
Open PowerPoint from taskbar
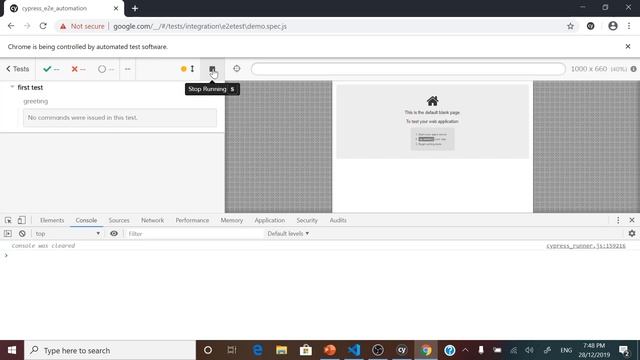(x=330, y=350)
